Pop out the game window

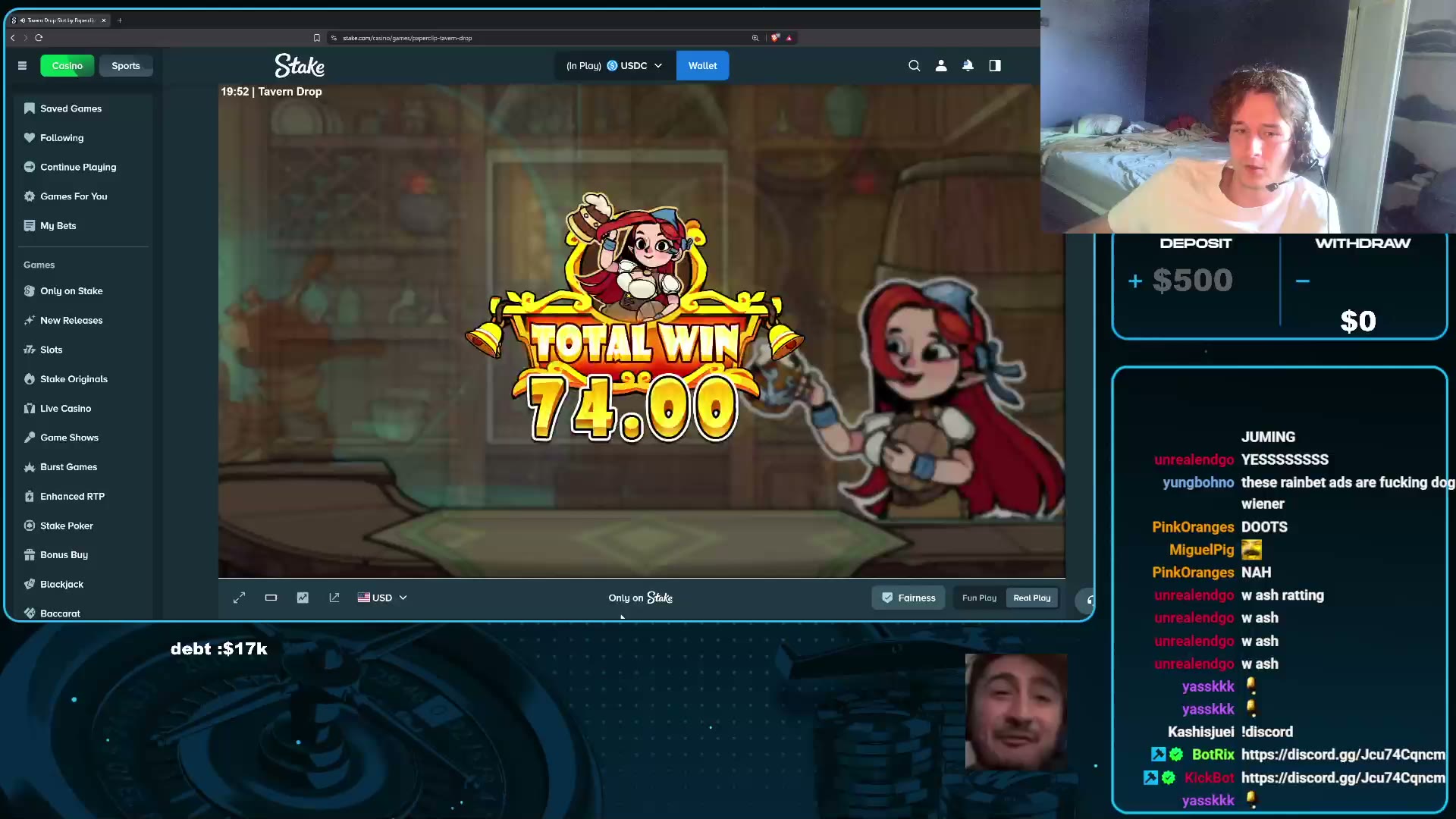coord(334,598)
